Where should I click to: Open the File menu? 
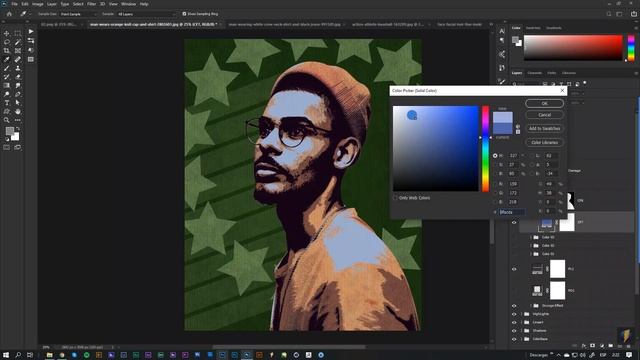tap(14, 4)
